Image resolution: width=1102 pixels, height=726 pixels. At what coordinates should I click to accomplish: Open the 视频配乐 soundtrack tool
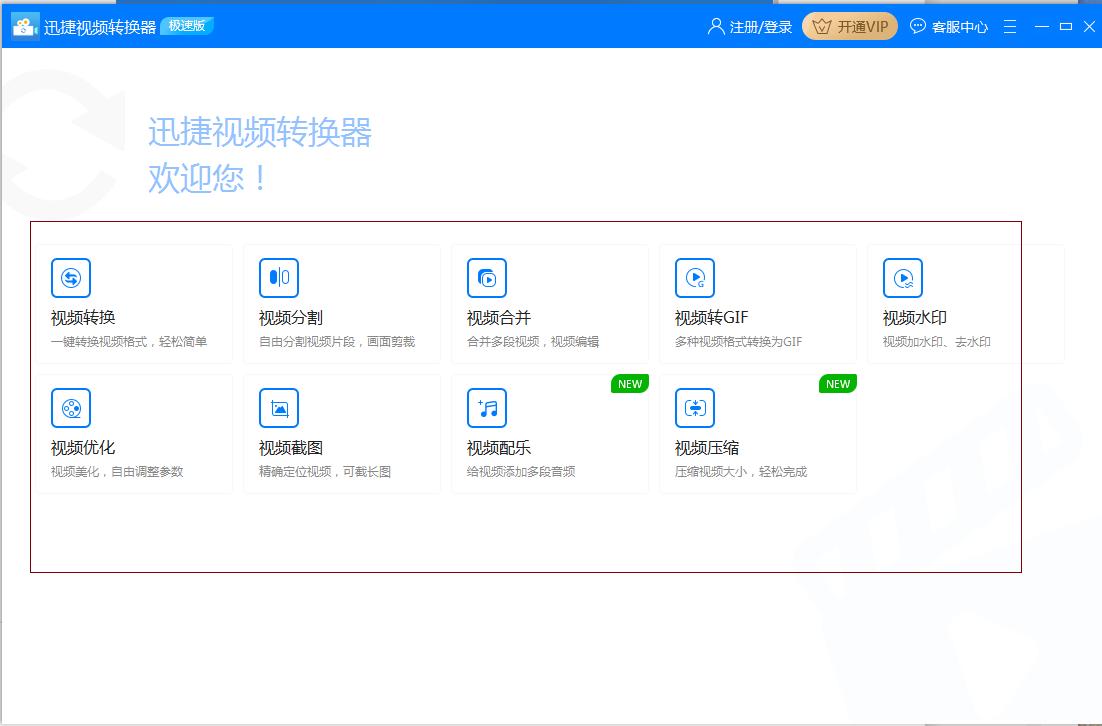551,433
